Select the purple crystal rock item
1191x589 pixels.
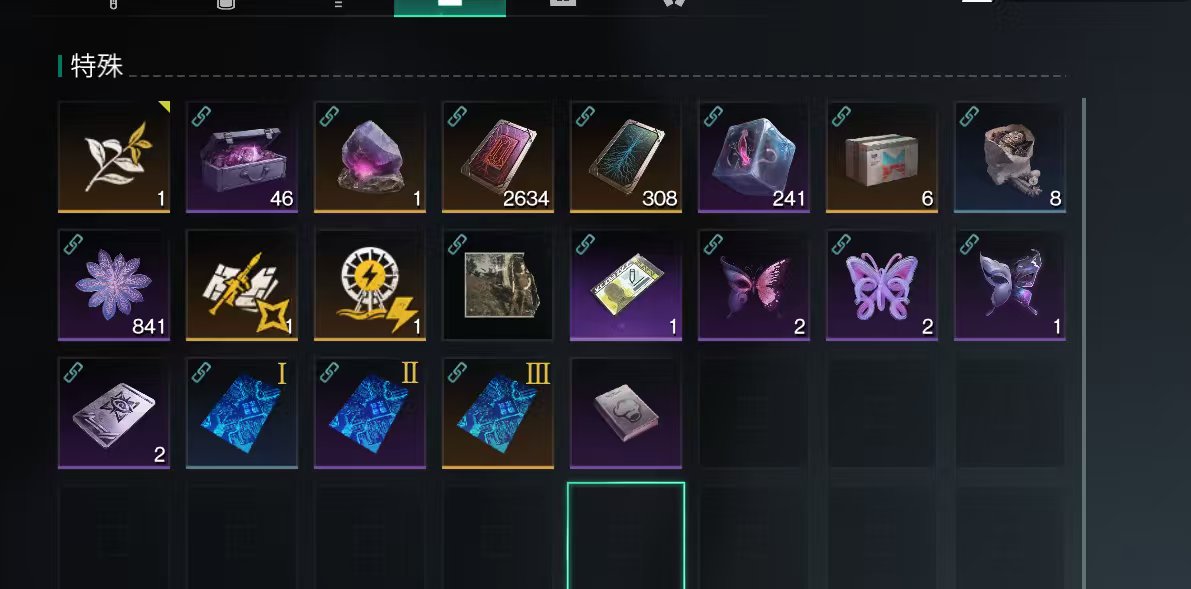click(370, 157)
